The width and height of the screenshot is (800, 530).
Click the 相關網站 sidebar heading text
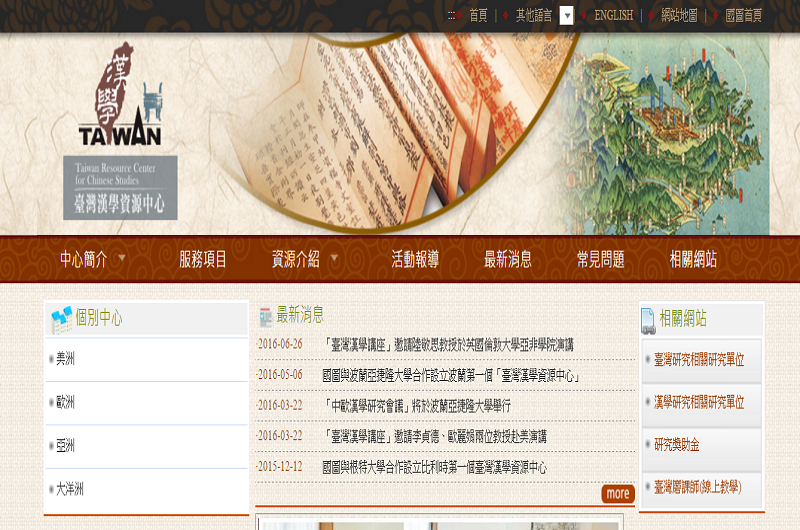683,318
